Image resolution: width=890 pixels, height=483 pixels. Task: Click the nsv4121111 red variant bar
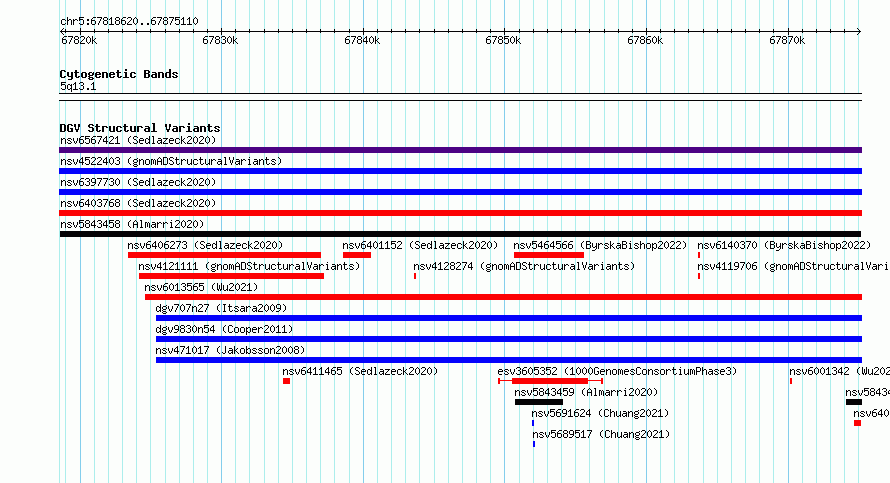pos(231,276)
